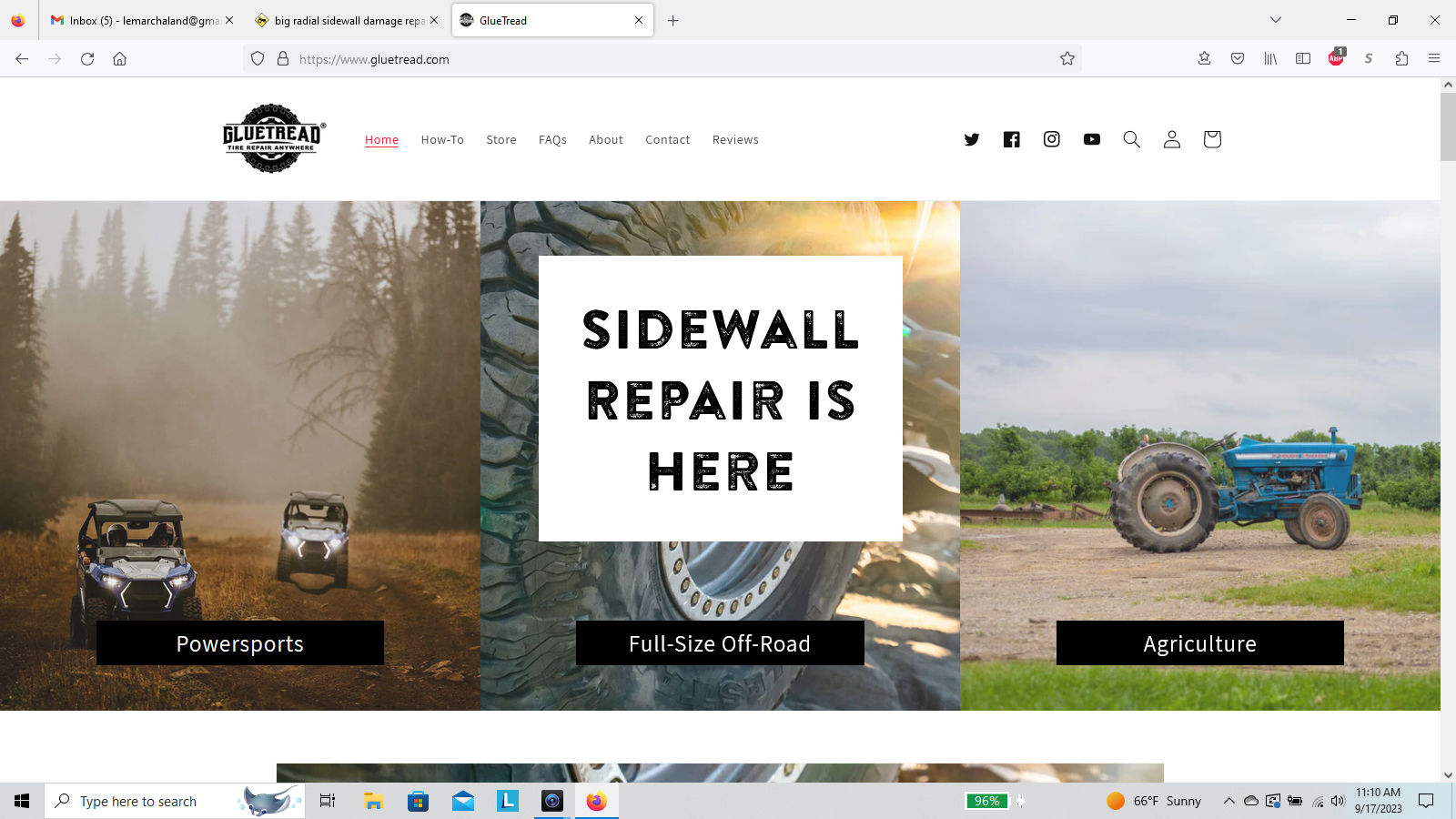
Task: Close the Gmail Inbox tab
Action: tap(229, 20)
